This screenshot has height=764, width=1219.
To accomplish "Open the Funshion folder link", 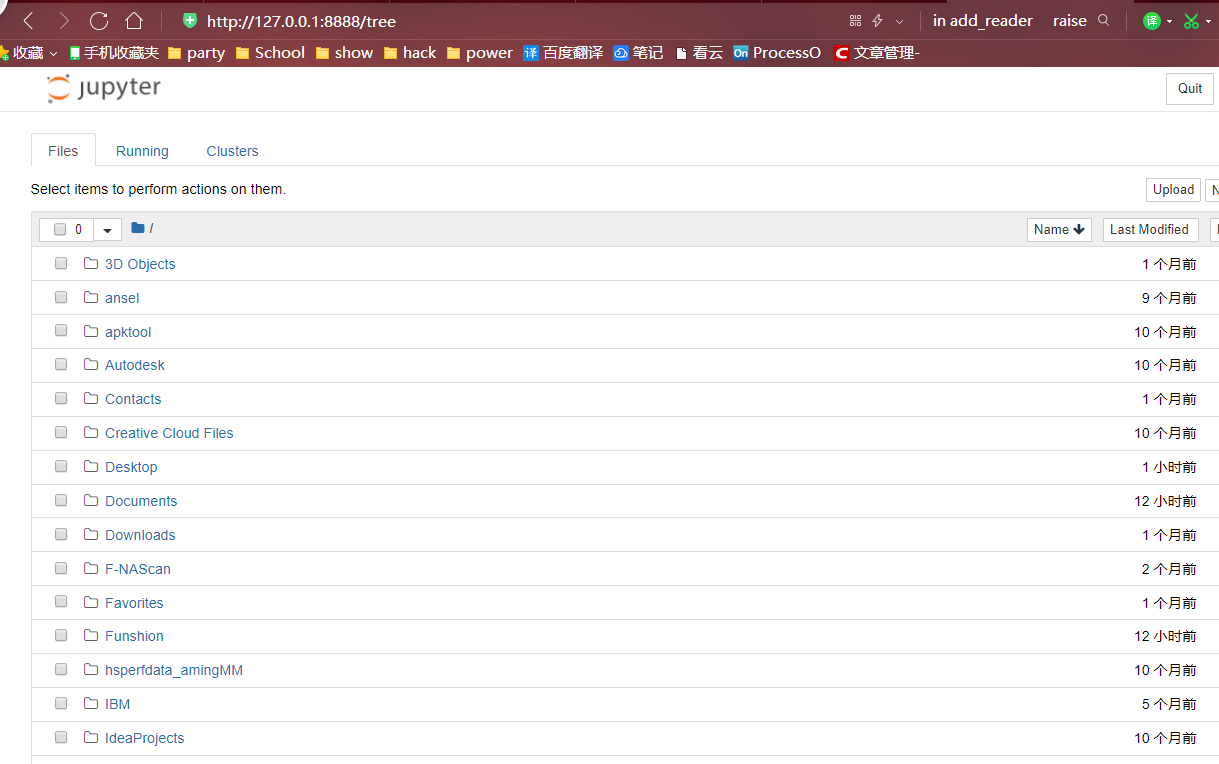I will point(134,636).
